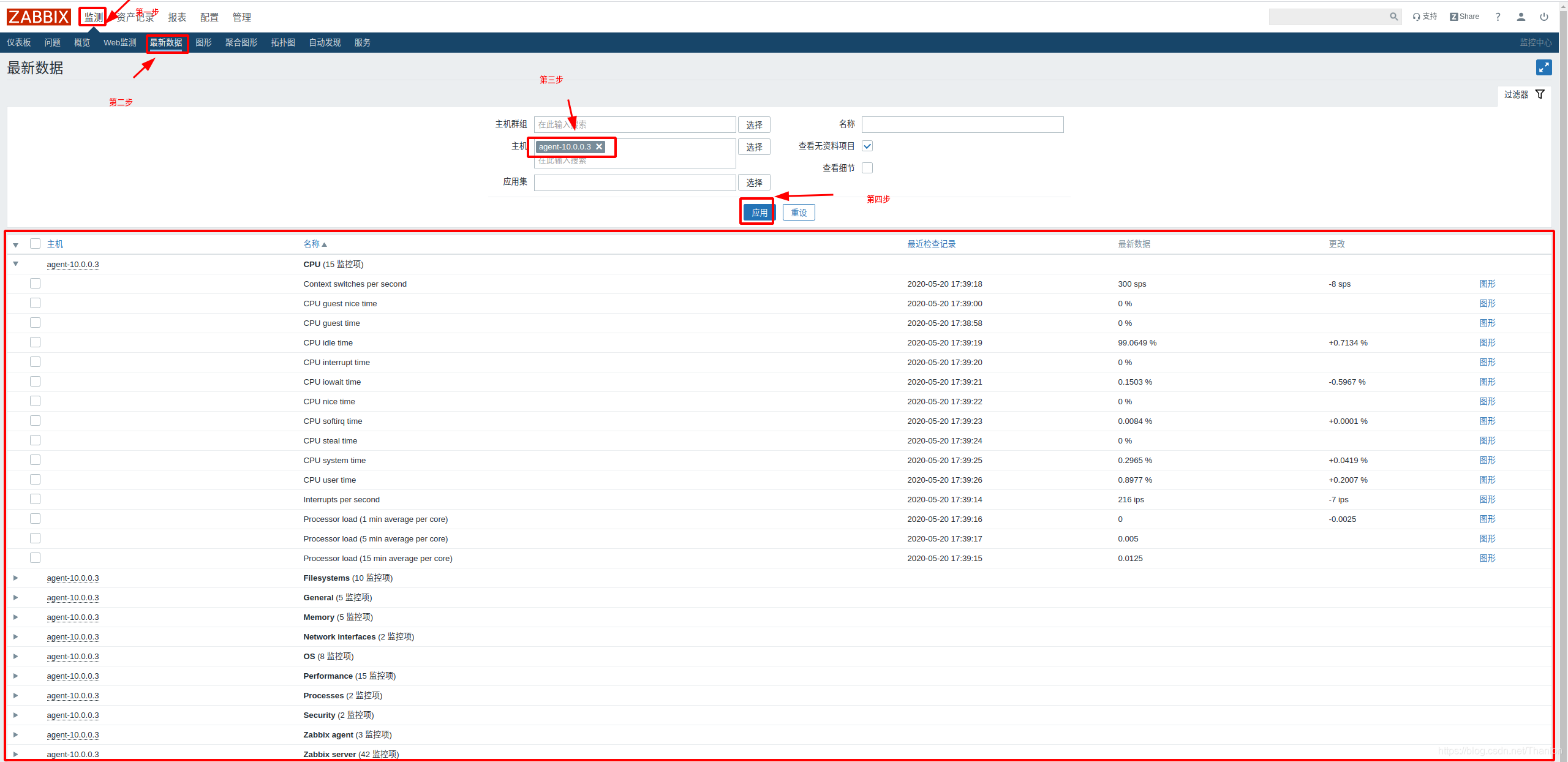Viewport: 1568px width, 762px height.
Task: Click the 应用集 input field
Action: coord(635,183)
